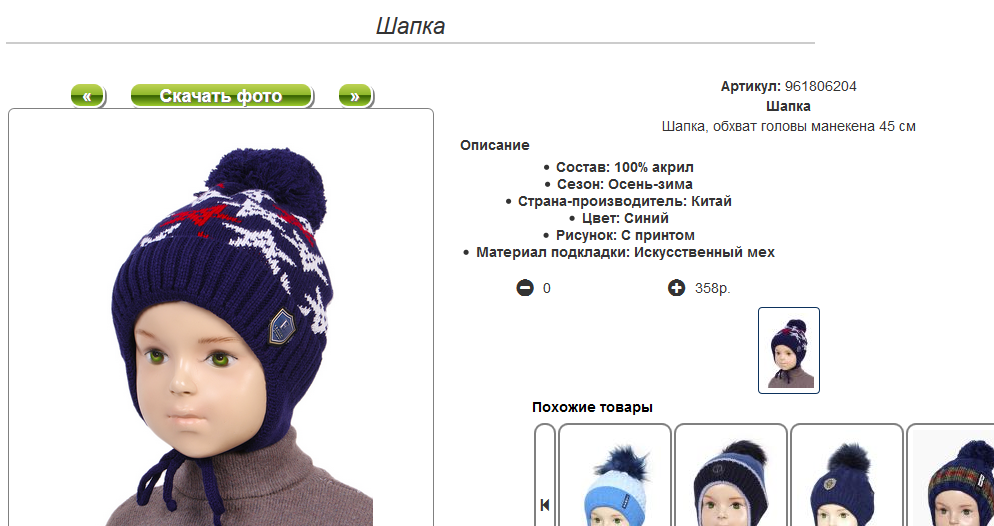
Task: Download the photo via Скачать фото
Action: point(221,96)
